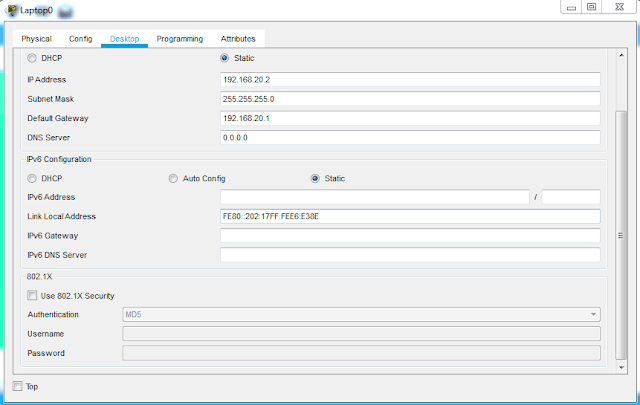Tick the Top checkbox
The height and width of the screenshot is (405, 640).
point(17,386)
